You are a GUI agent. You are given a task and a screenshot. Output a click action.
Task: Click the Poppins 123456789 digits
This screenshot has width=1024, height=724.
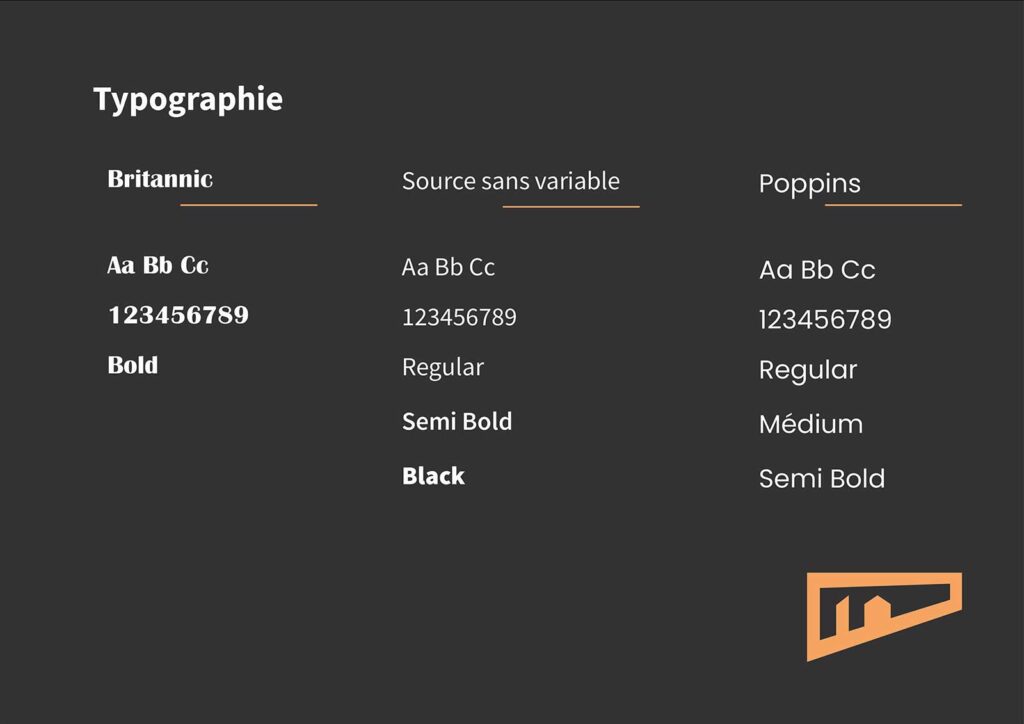click(825, 319)
